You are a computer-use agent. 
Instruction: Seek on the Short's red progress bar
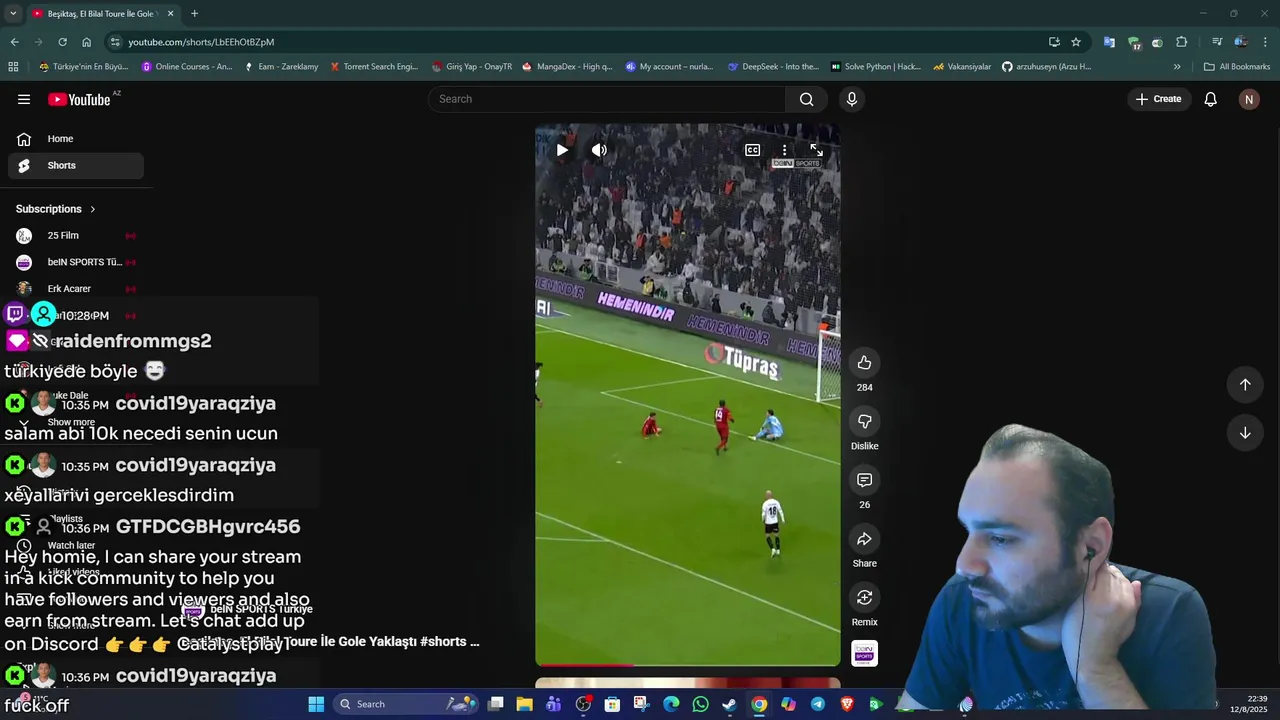pos(688,664)
